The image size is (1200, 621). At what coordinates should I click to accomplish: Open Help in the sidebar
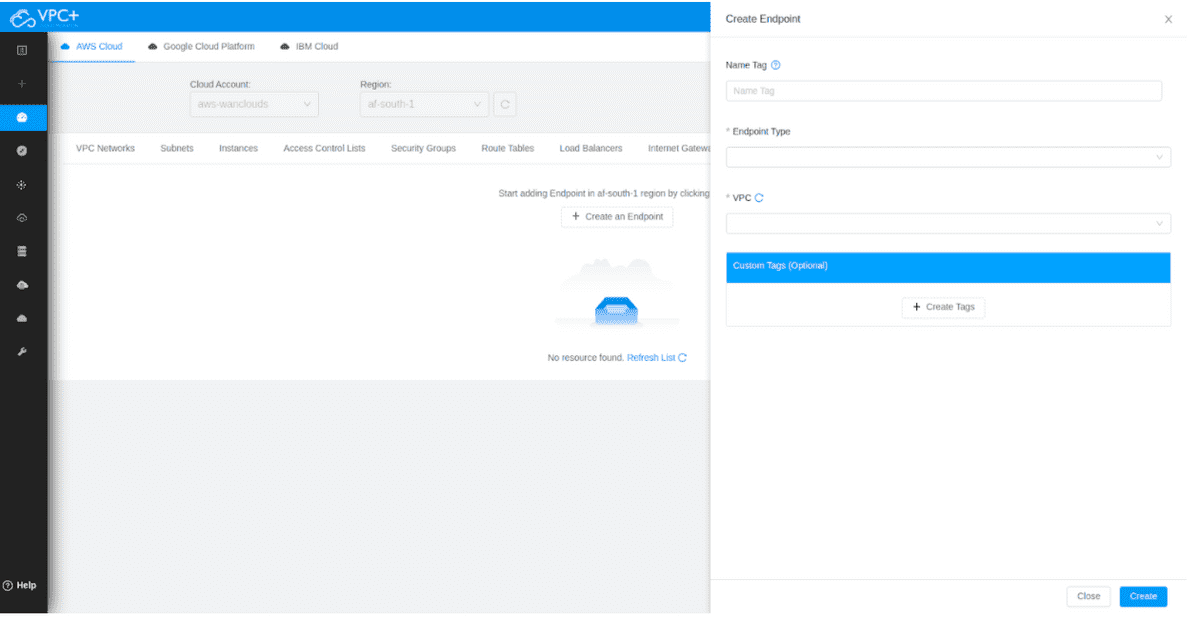(19, 585)
